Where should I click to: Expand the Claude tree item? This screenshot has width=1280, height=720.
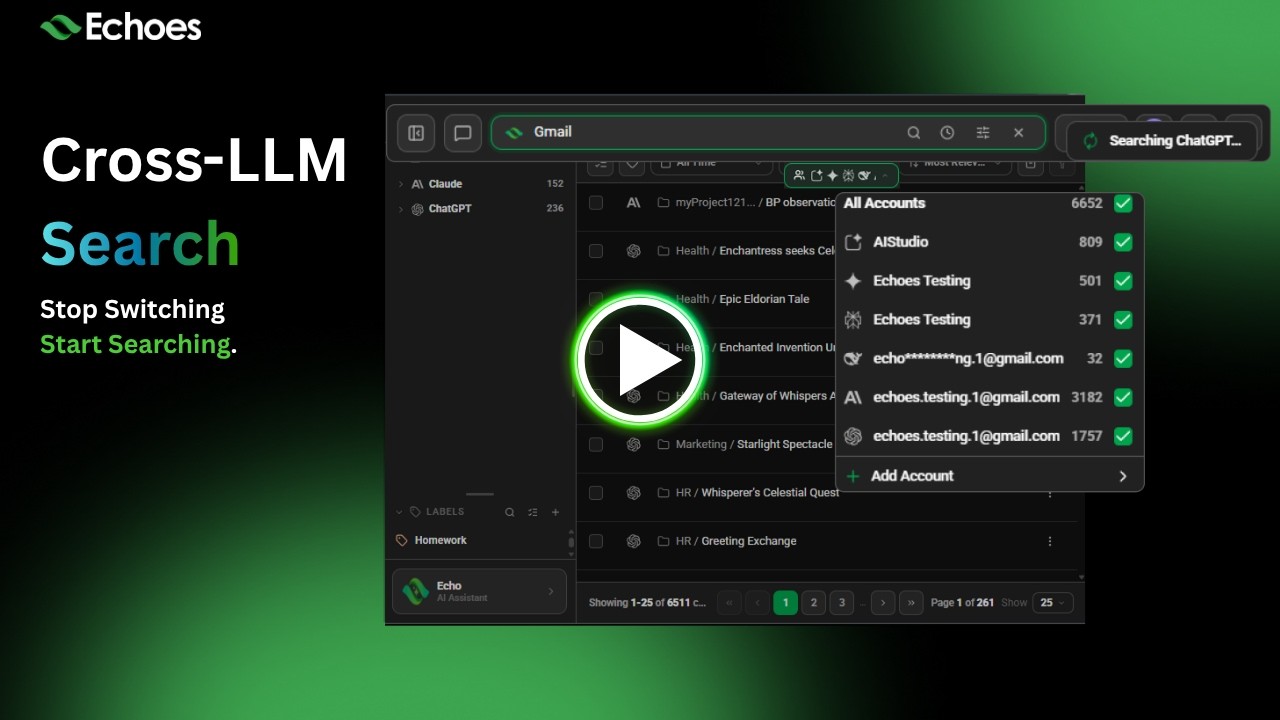pos(401,184)
